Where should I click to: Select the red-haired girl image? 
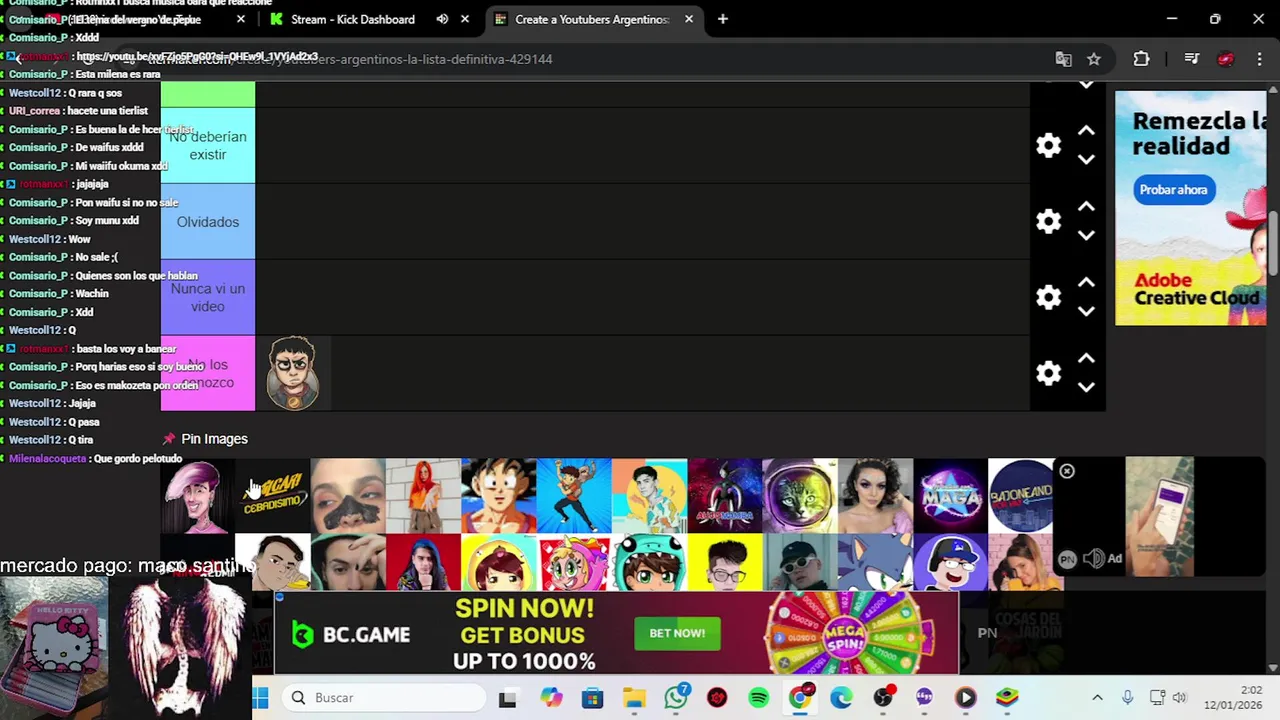[x=423, y=495]
